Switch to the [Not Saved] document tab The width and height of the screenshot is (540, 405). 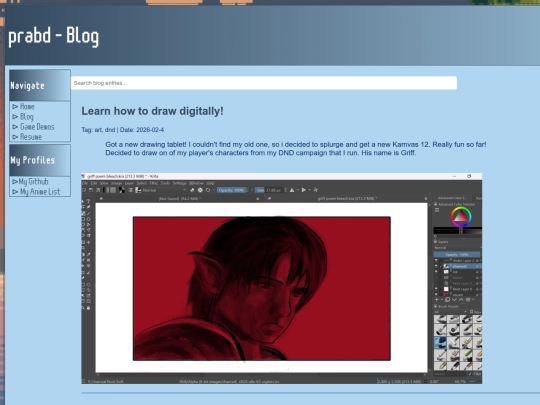pos(179,199)
